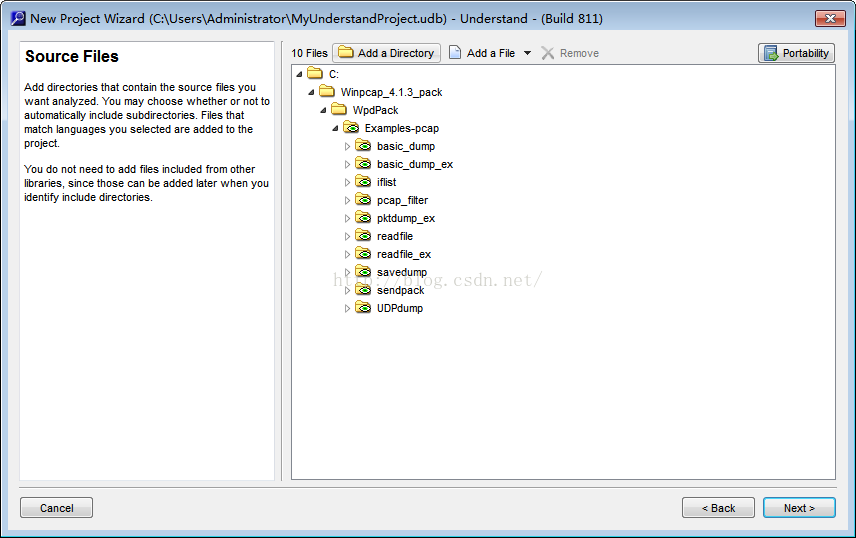The height and width of the screenshot is (538, 856).
Task: Click the Examples-pcap watched folder icon
Action: click(x=351, y=127)
